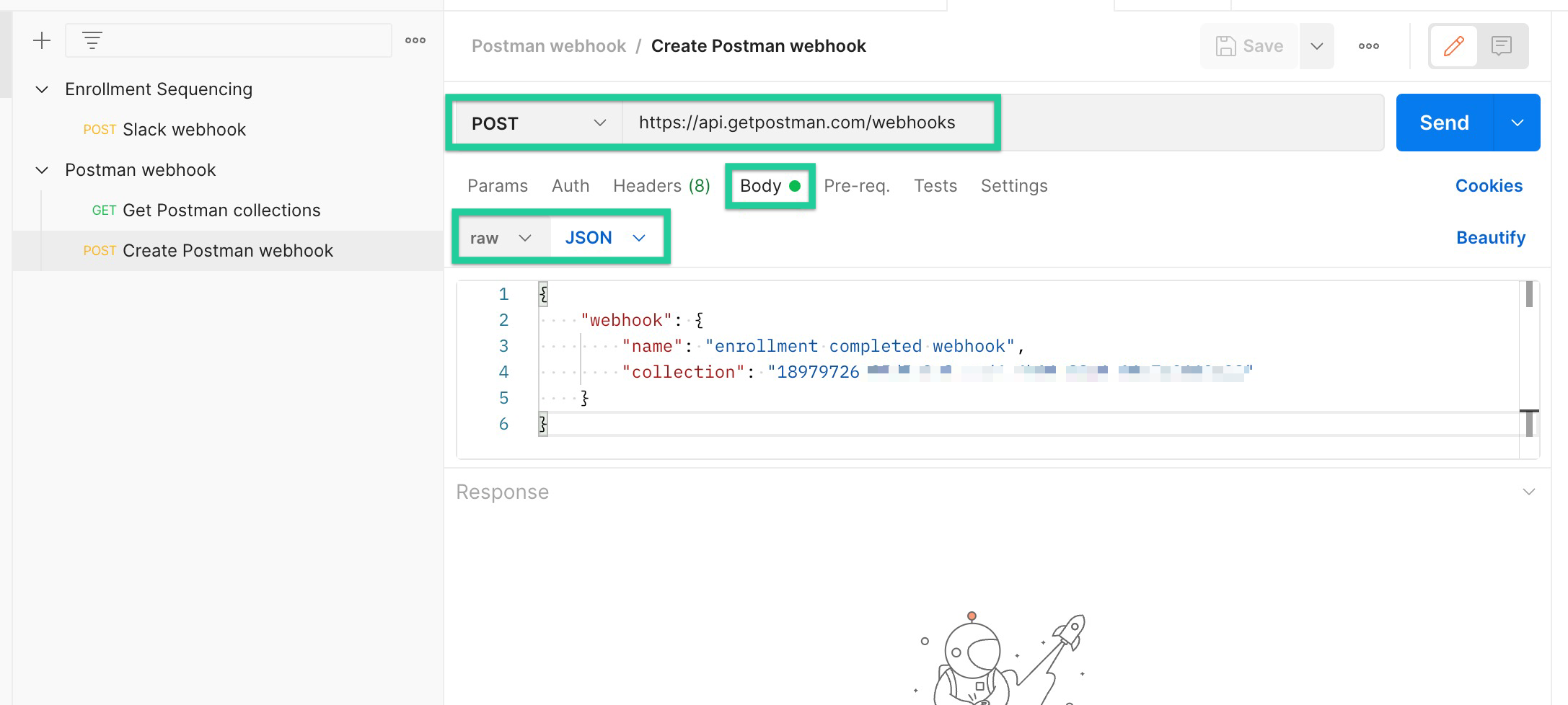Click the plus icon to create new collection

42,40
